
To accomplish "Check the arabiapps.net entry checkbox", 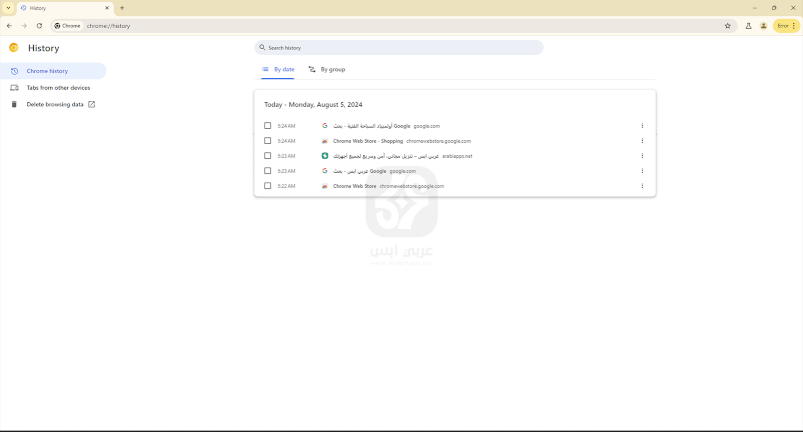I will 267,156.
